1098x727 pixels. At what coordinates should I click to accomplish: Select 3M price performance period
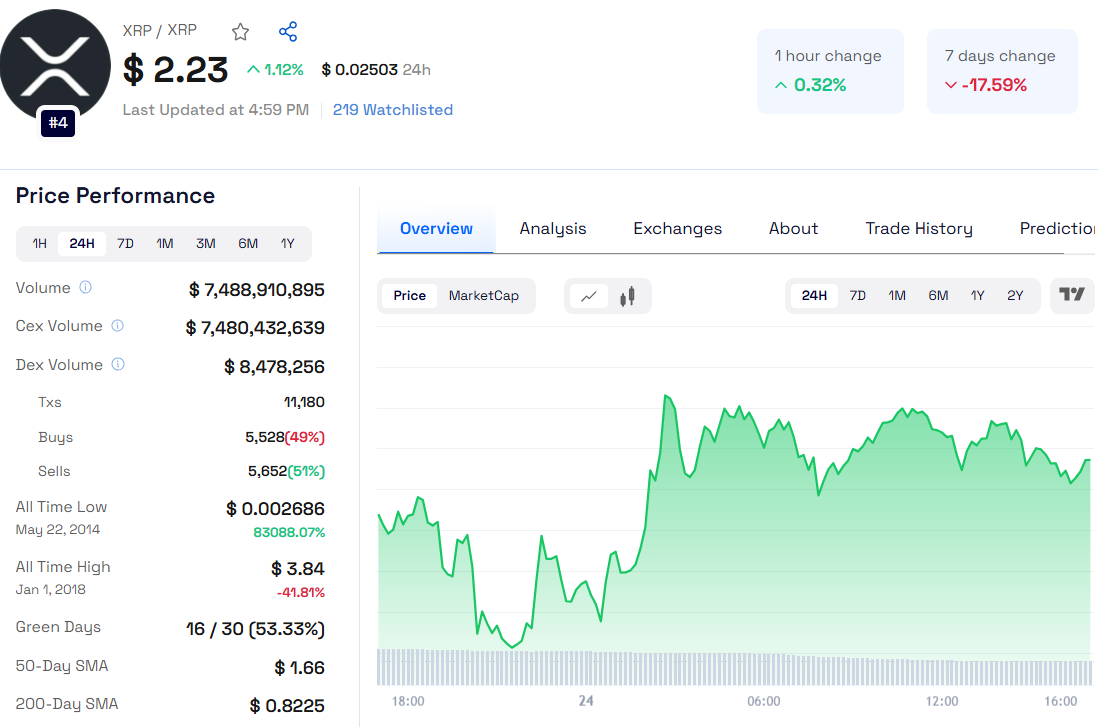point(206,244)
